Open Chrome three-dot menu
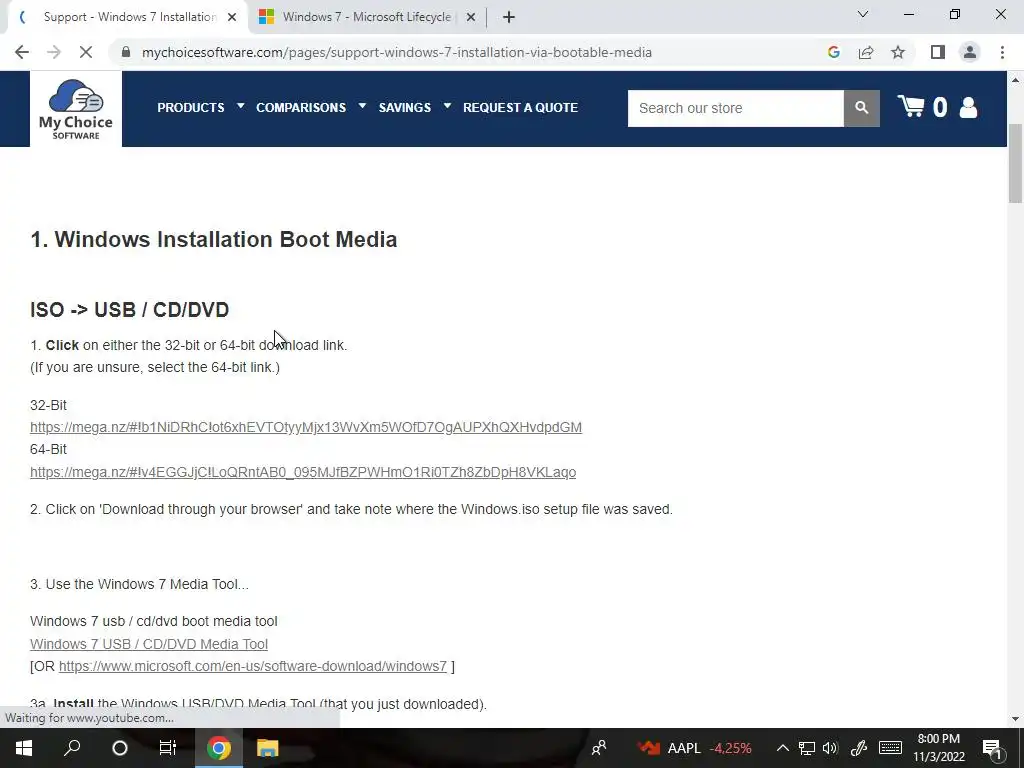 click(x=1002, y=52)
